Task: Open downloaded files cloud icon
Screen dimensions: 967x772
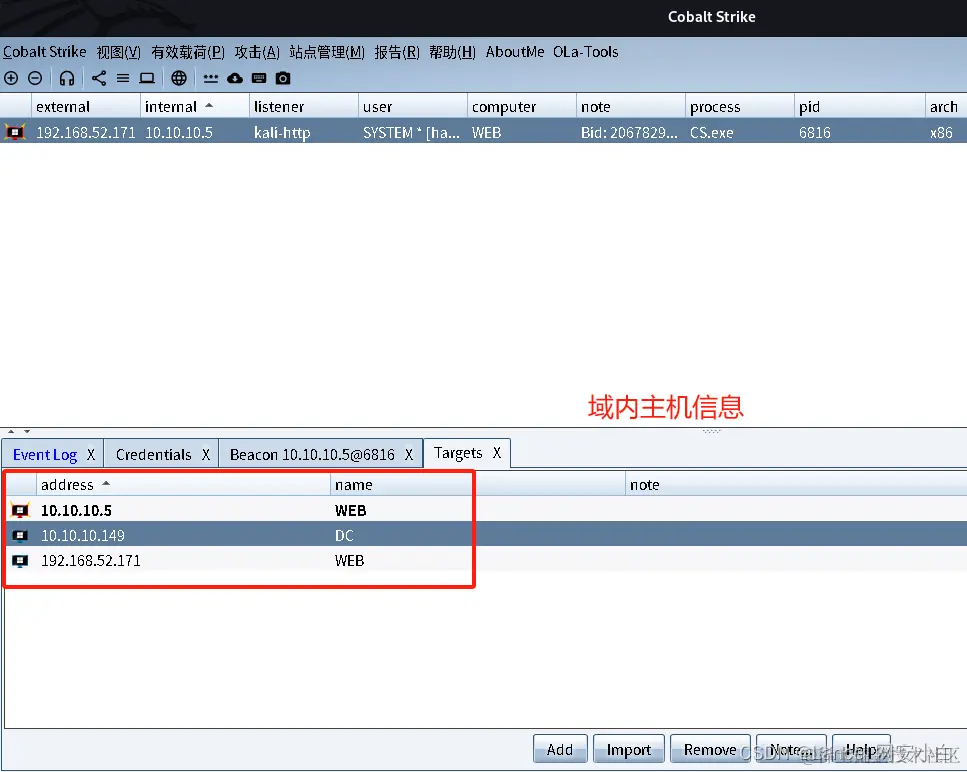Action: click(235, 78)
